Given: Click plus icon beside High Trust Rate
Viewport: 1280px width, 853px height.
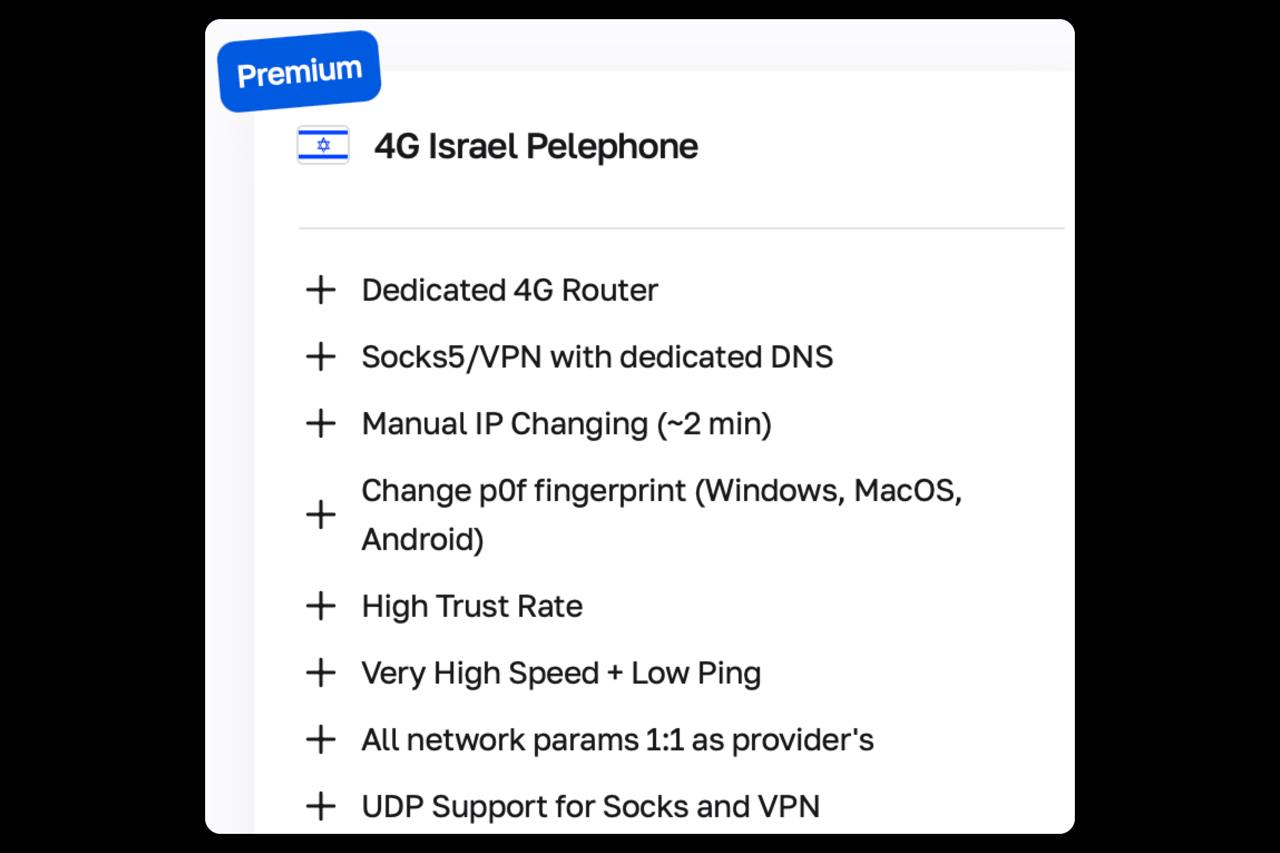Looking at the screenshot, I should [x=320, y=606].
